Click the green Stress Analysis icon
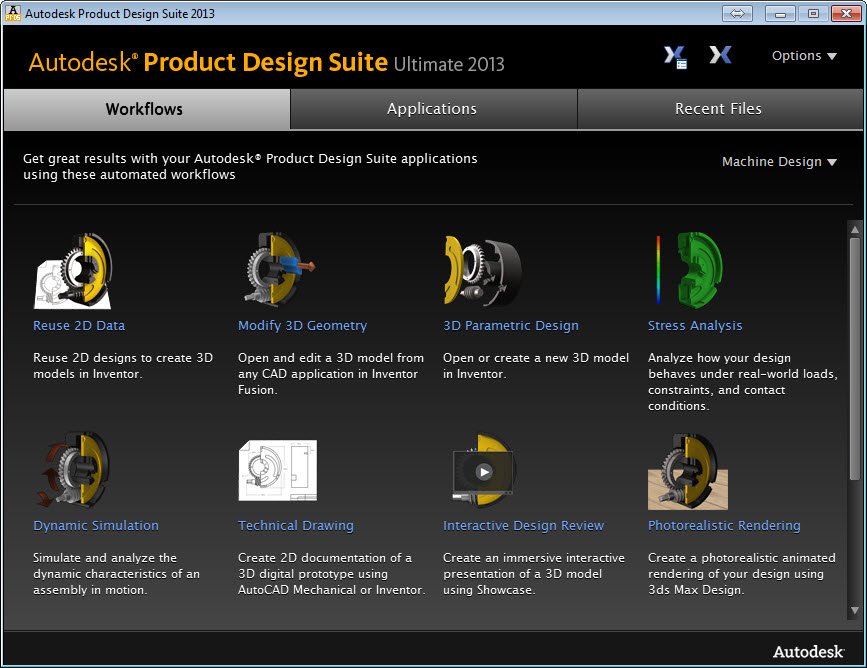Screen dimensions: 867x668 coord(690,270)
